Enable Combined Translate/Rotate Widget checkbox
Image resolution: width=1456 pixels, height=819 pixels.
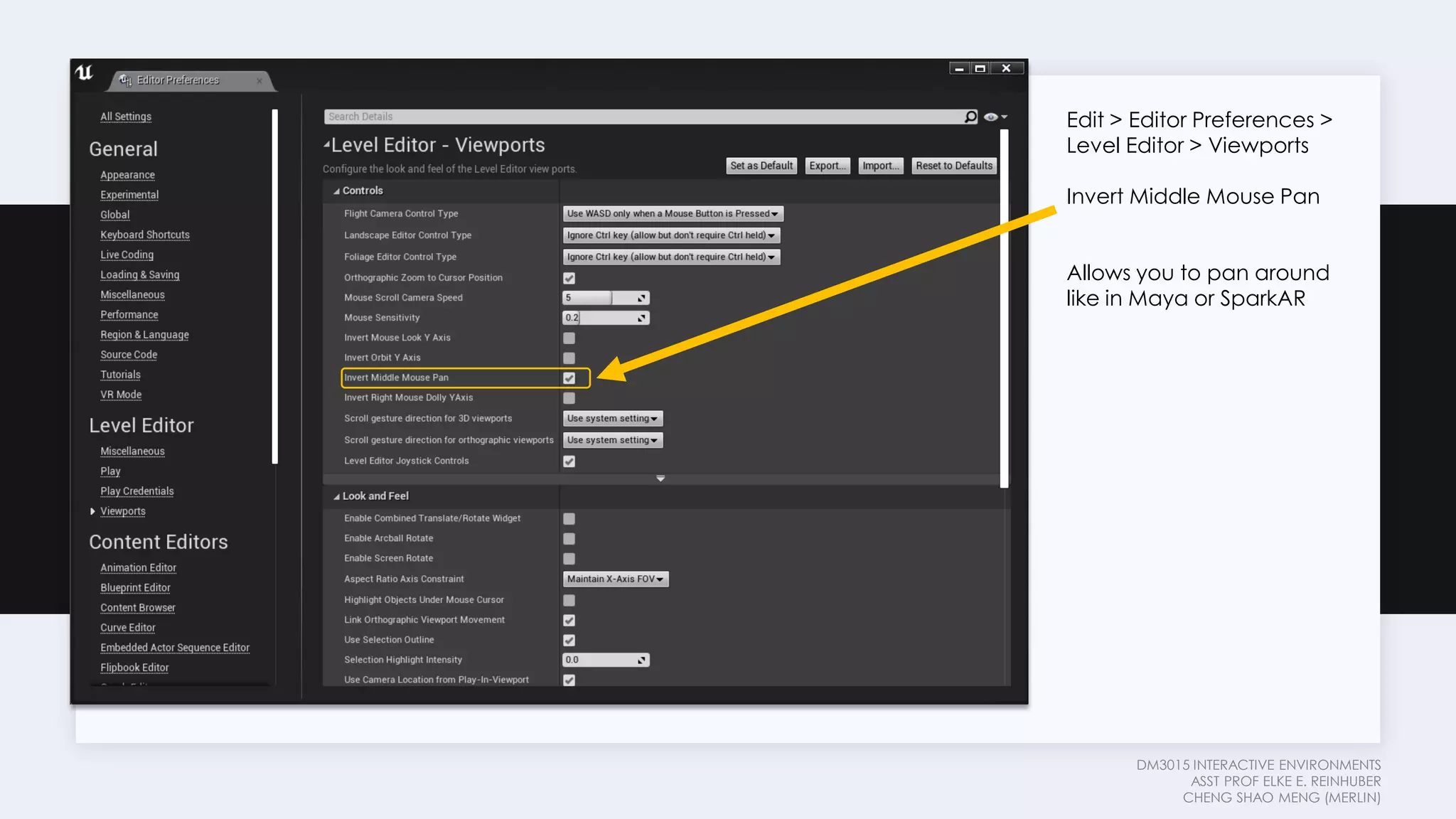point(569,519)
